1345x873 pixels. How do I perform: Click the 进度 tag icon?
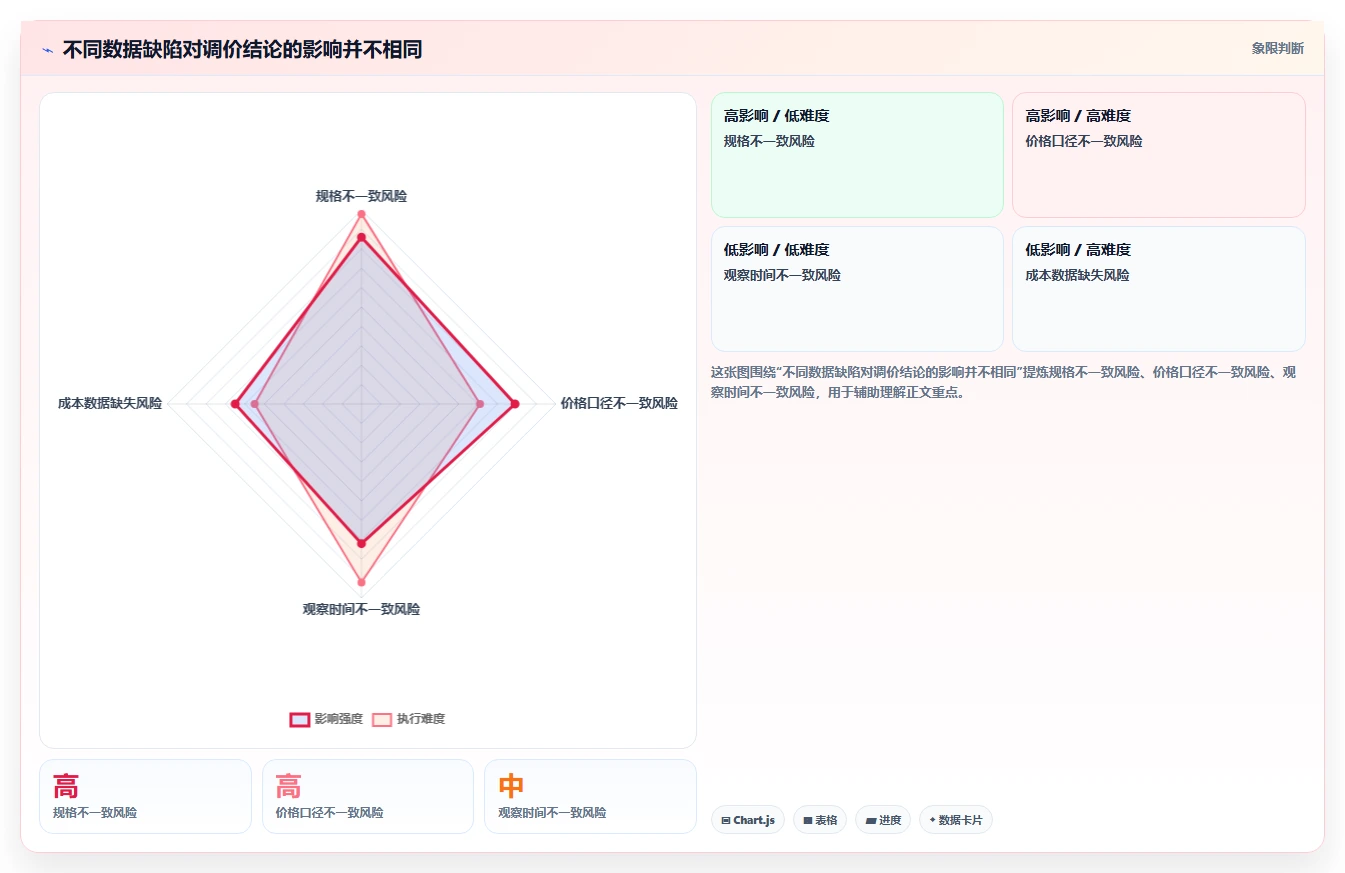(x=870, y=820)
